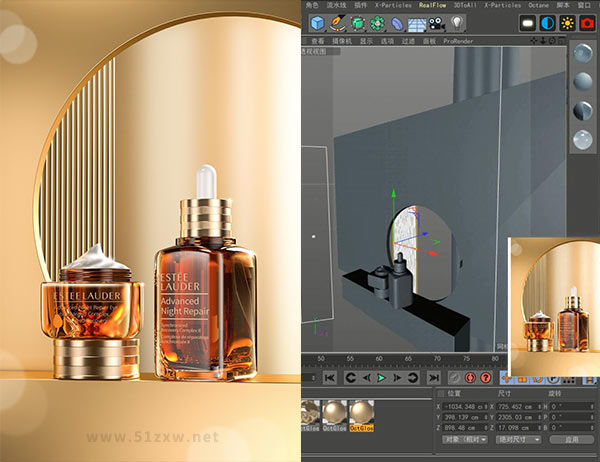Toggle autokeying red button
600x462 pixels.
[x=470, y=378]
